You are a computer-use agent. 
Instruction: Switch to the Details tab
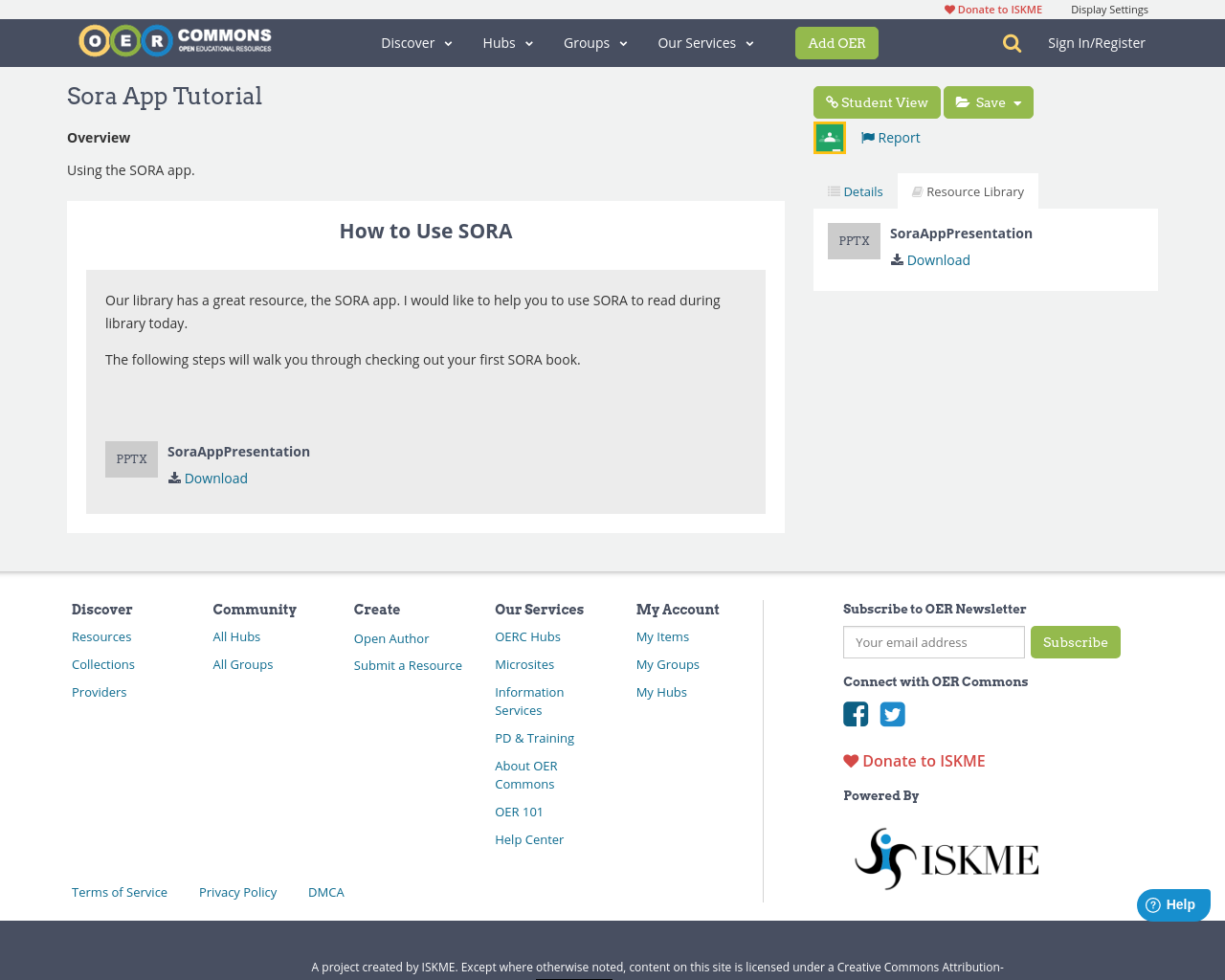point(856,191)
